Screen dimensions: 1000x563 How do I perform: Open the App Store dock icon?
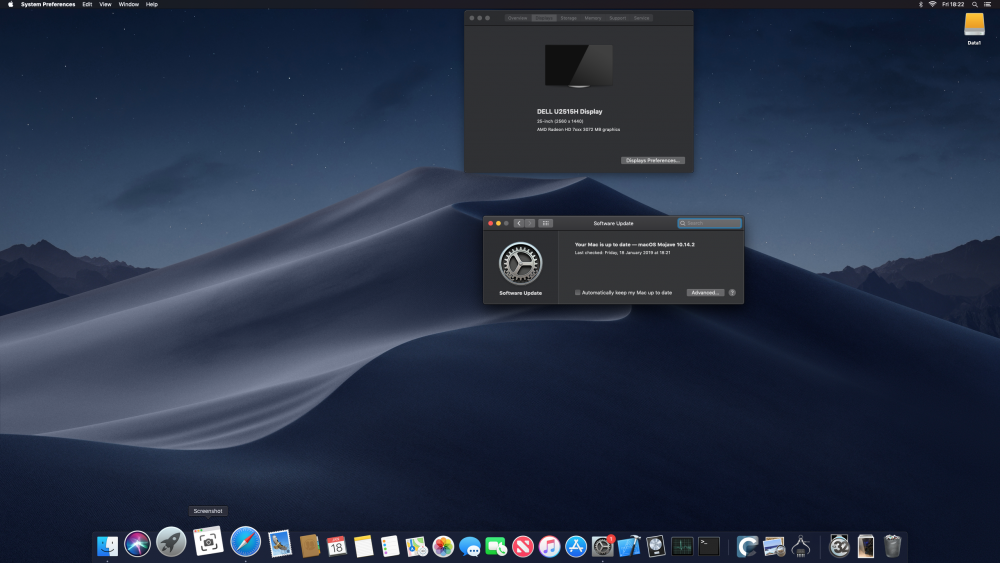(576, 546)
